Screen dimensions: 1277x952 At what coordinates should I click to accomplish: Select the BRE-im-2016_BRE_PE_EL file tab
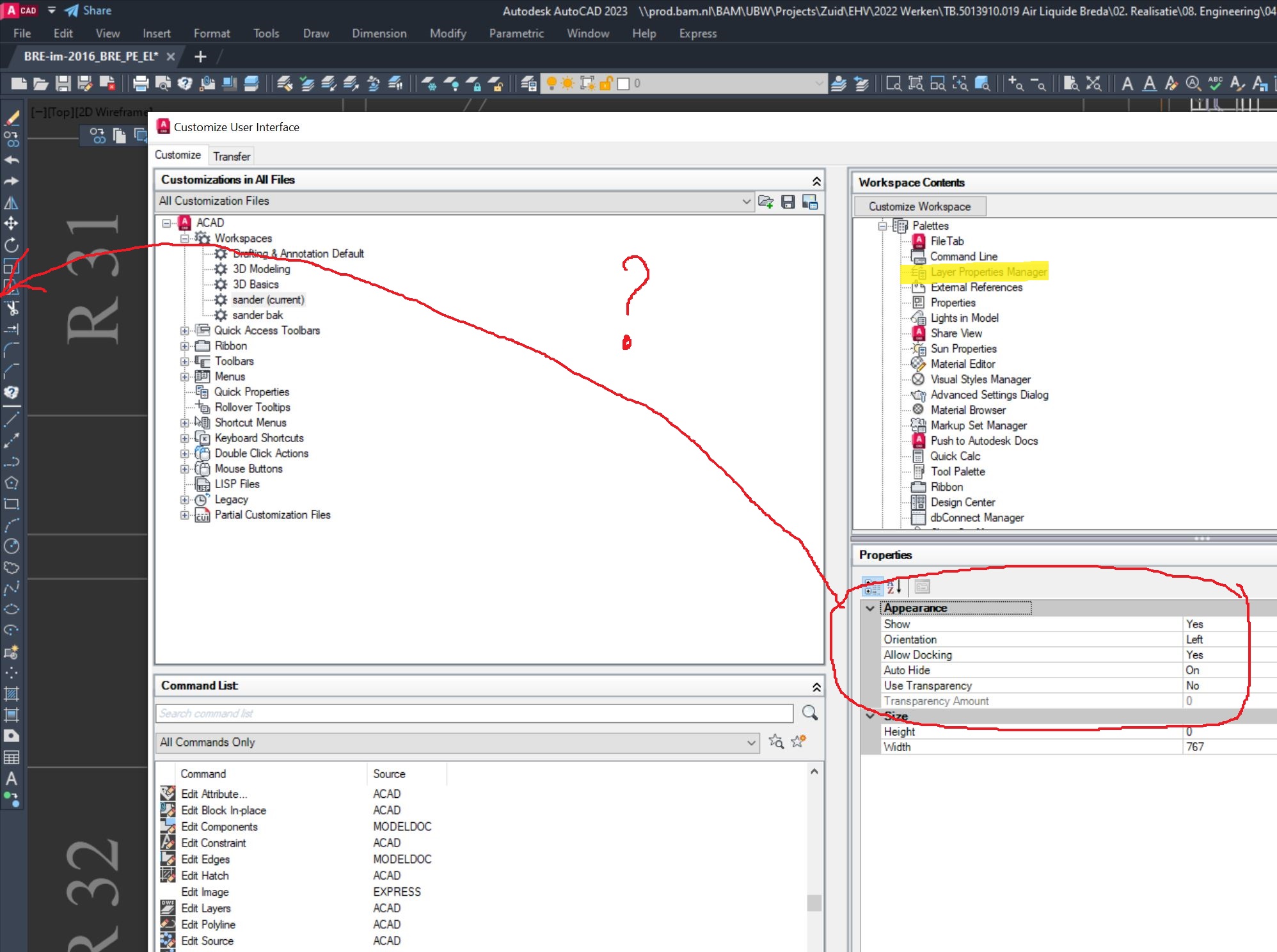click(x=91, y=56)
